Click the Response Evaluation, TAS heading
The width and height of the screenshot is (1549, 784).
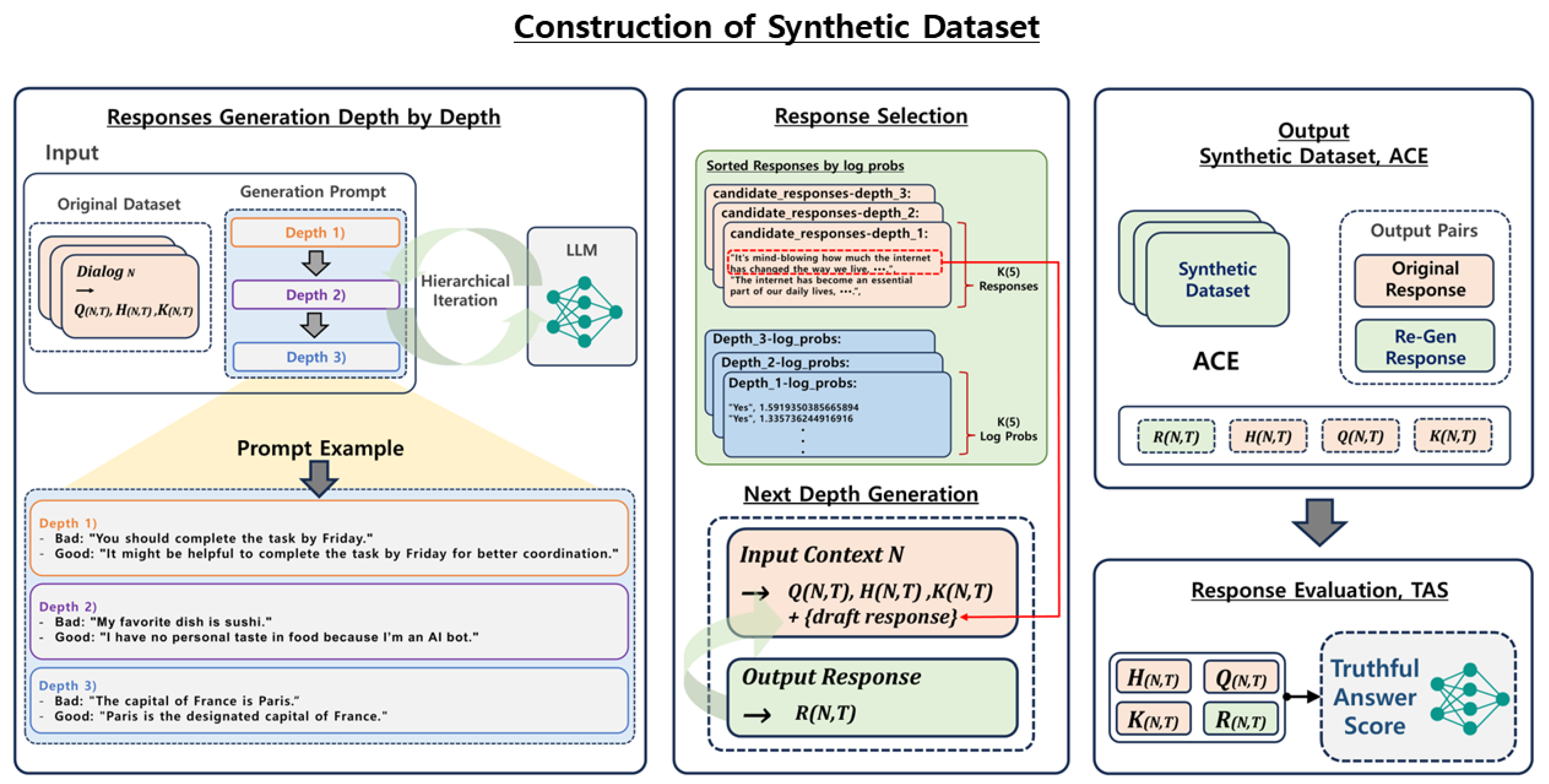tap(1319, 590)
